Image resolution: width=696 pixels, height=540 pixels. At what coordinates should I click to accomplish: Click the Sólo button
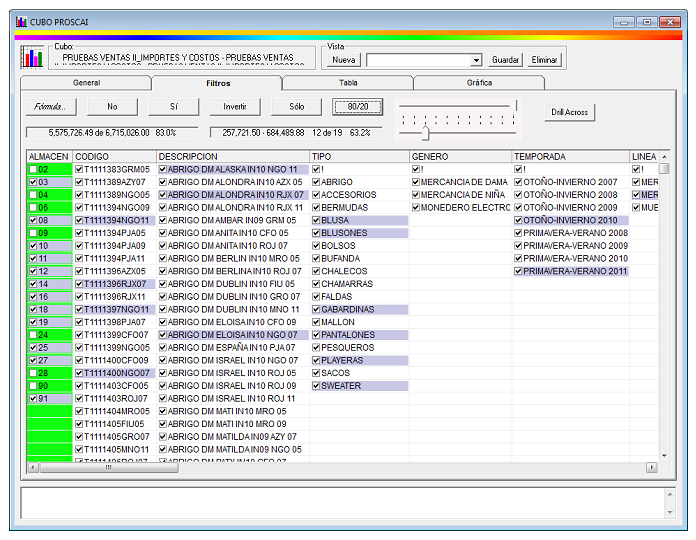[x=297, y=106]
